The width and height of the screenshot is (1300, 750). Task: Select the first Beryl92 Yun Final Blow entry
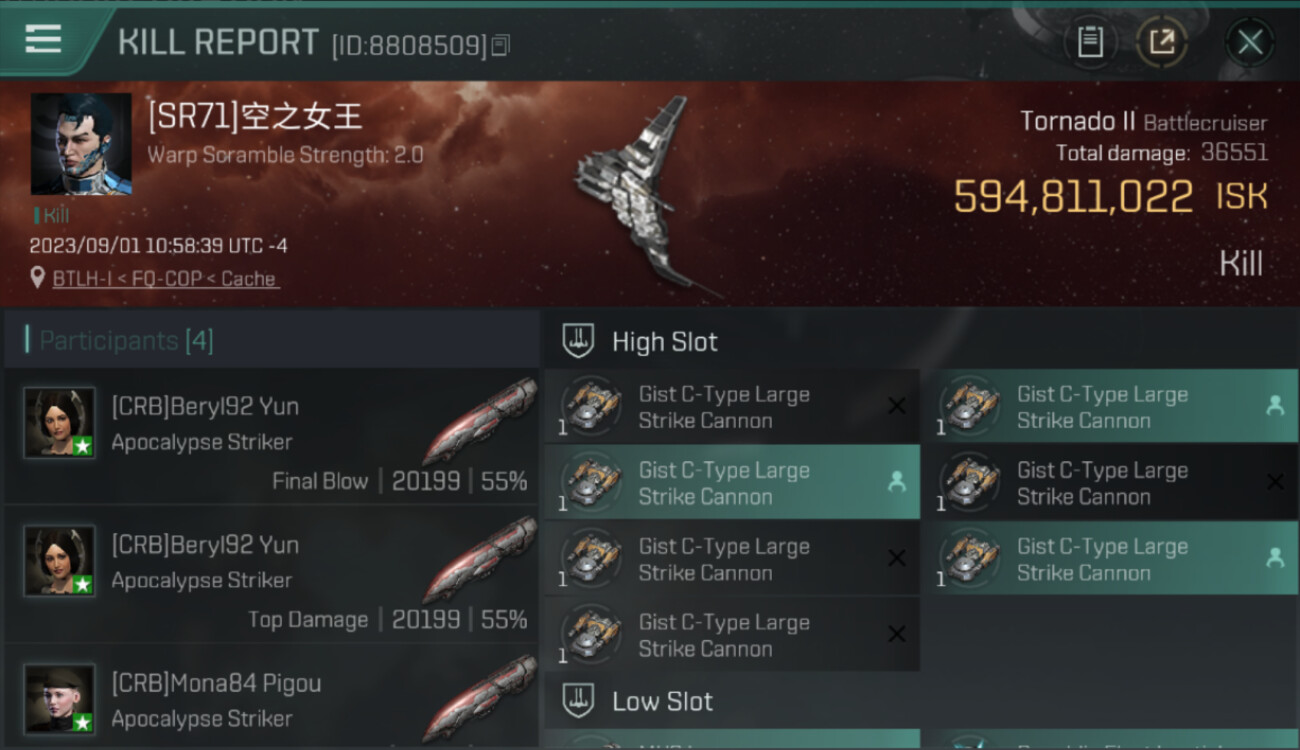(271, 436)
